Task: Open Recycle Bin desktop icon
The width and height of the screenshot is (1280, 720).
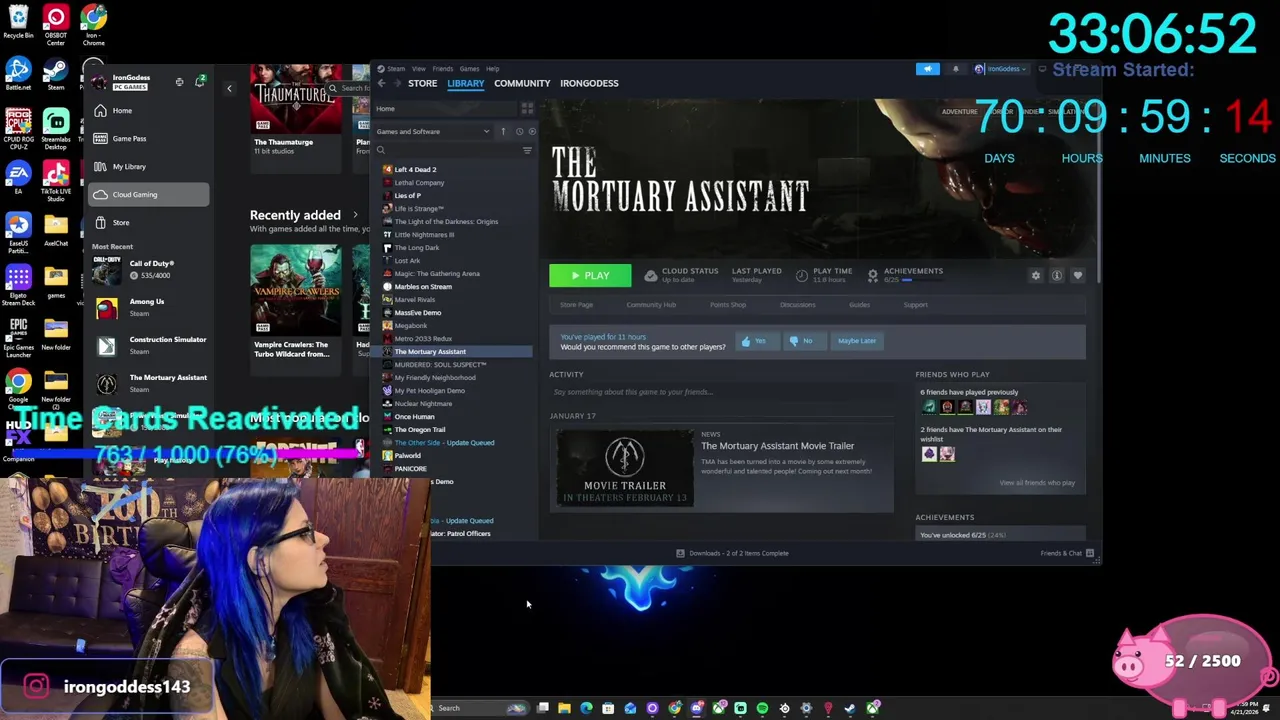Action: click(x=18, y=23)
